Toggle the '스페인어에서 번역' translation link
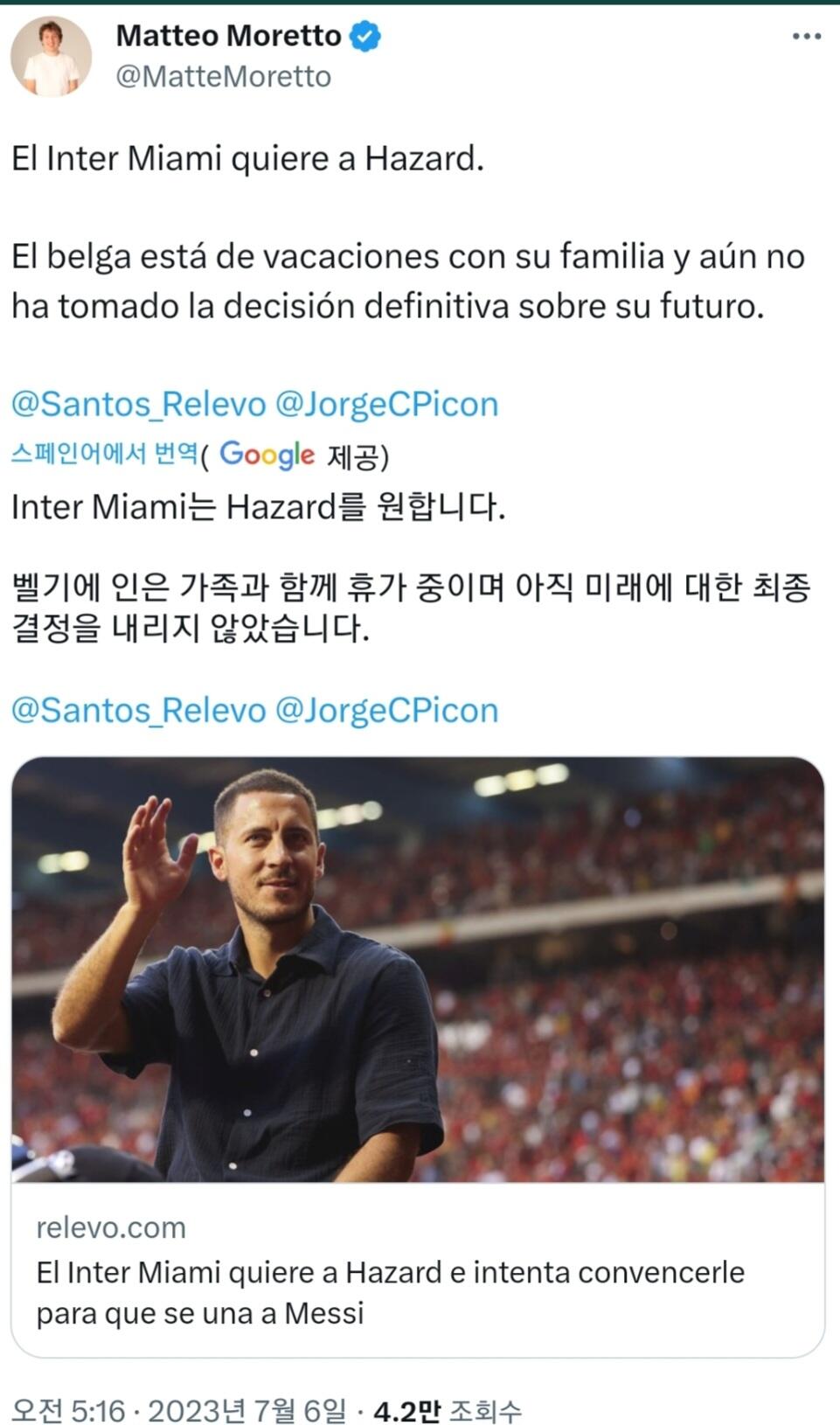The image size is (840, 1425). (104, 454)
